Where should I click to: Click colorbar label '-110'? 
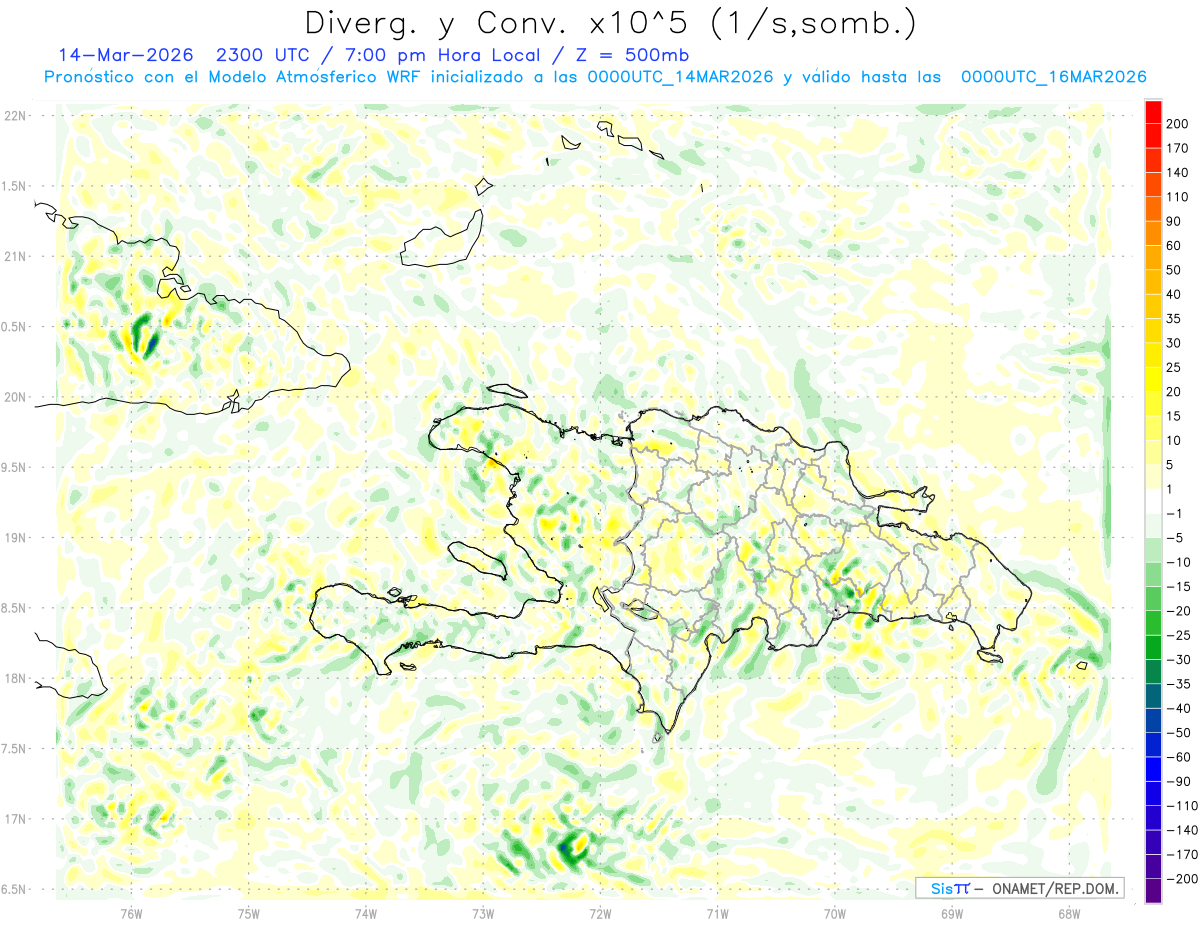point(1181,806)
